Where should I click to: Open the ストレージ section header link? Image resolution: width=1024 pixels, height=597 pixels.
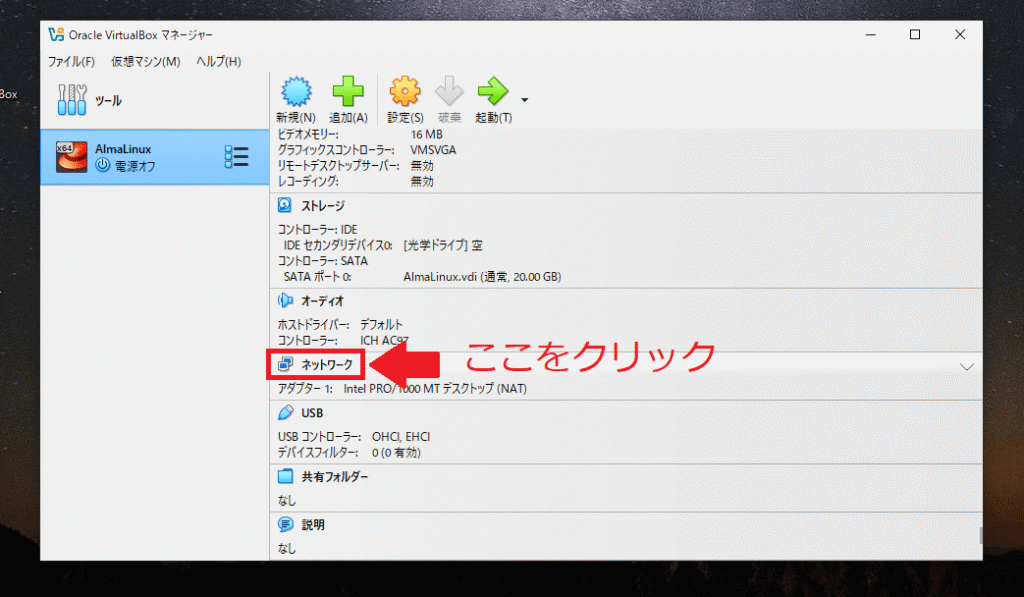[323, 206]
